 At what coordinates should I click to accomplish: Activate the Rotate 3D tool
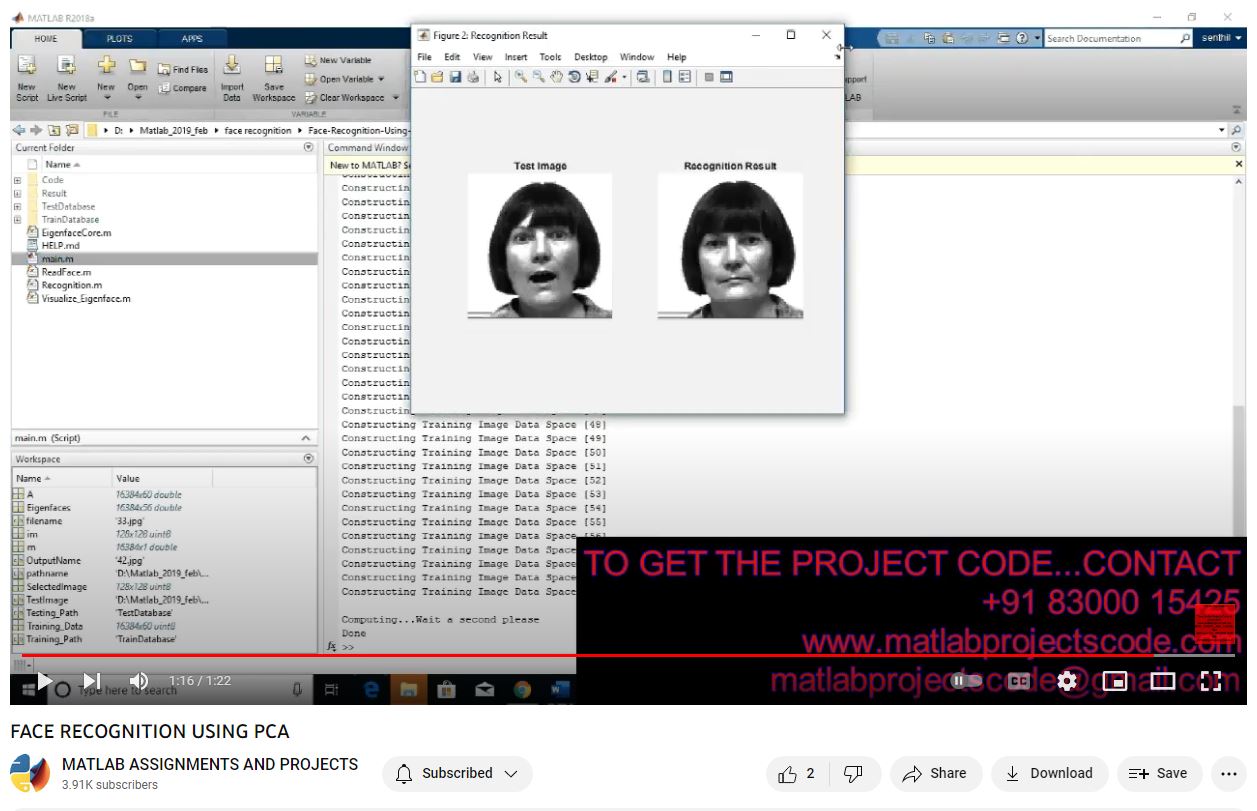[x=574, y=77]
